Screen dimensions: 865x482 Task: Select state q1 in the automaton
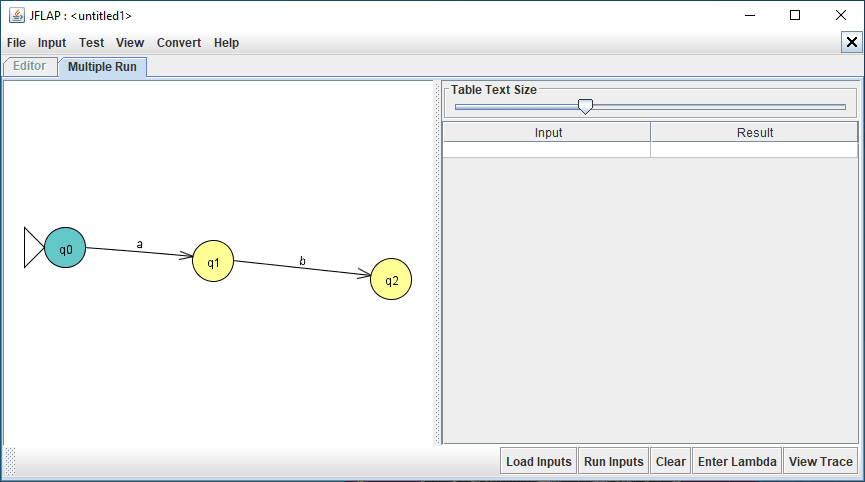point(213,261)
